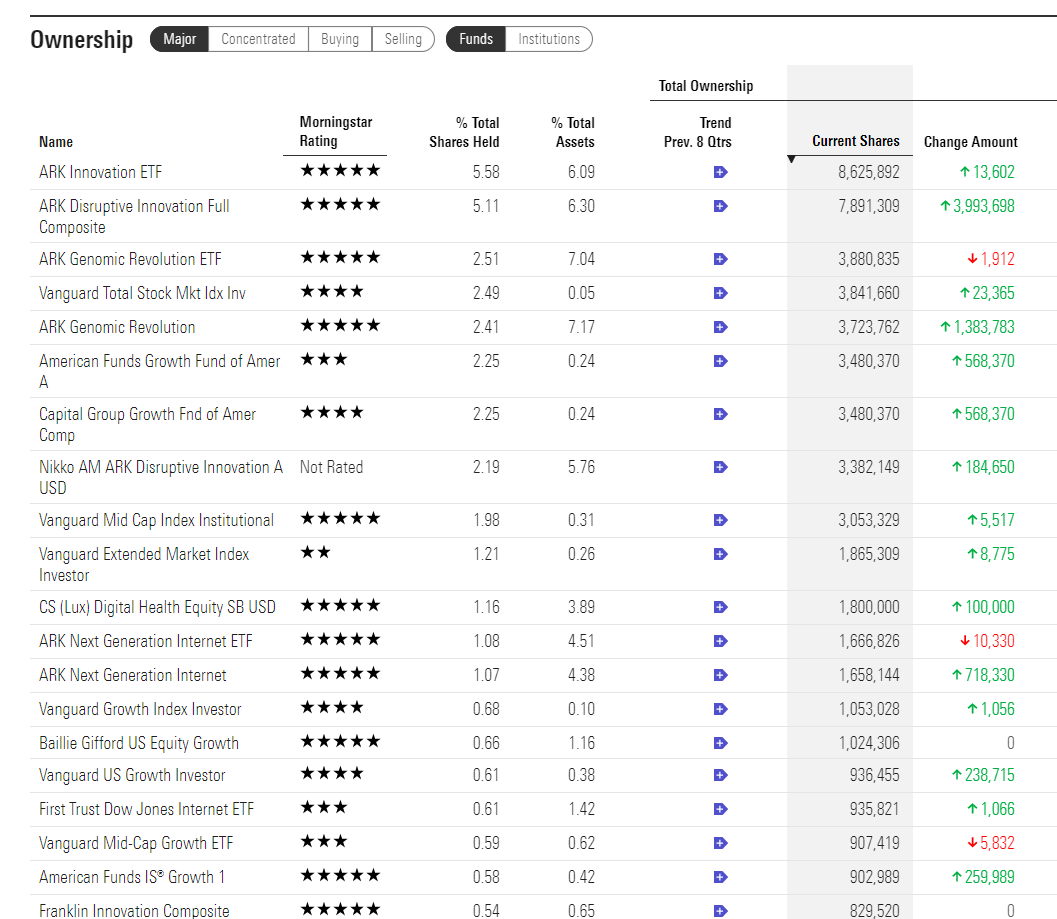This screenshot has height=919, width=1057.
Task: Open trend icon for ARK Disruptive Innovation Full Composite
Action: coord(720,206)
